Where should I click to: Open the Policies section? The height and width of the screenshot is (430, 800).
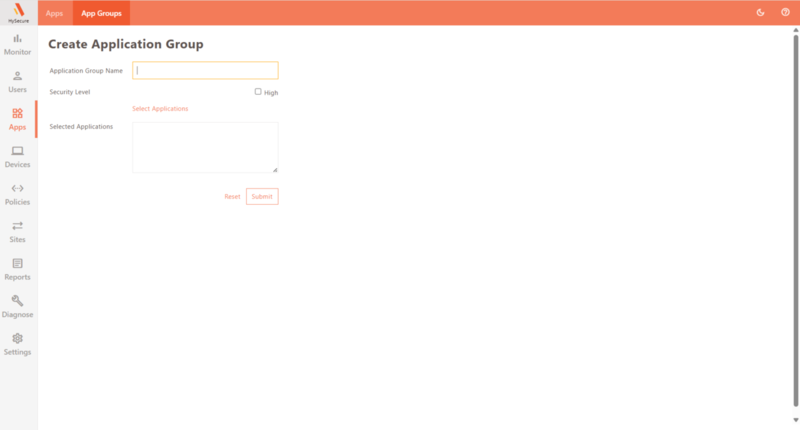coord(17,195)
